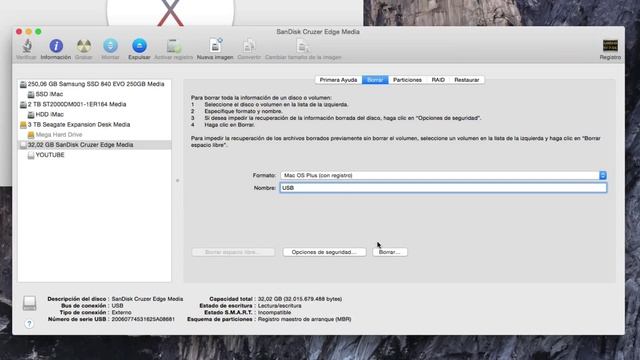Image resolution: width=640 pixels, height=360 pixels.
Task: Eject the disk with Expulsar icon
Action: coord(139,46)
